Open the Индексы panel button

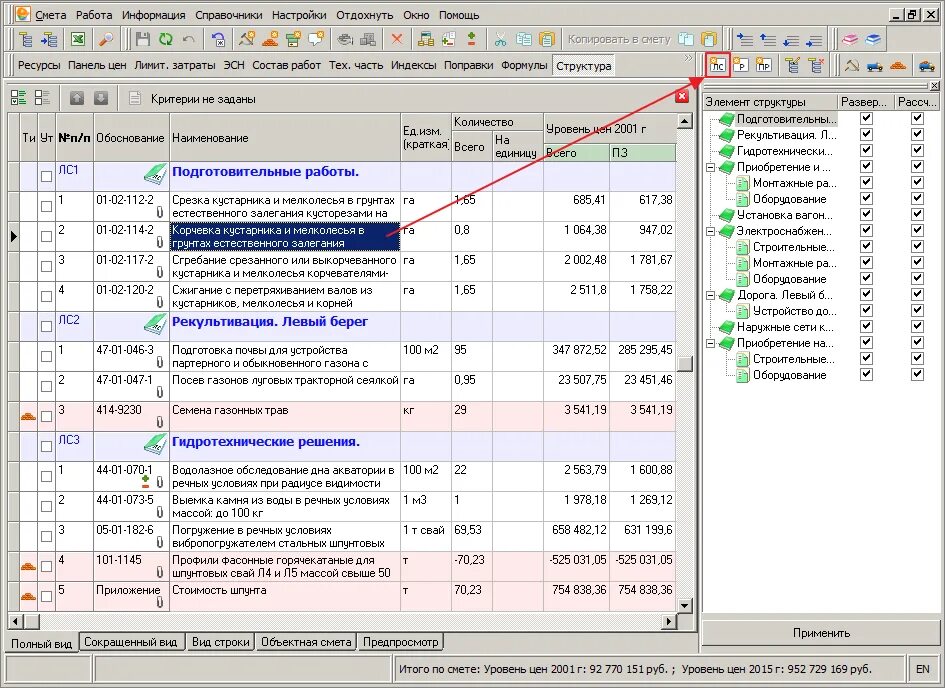click(x=413, y=65)
